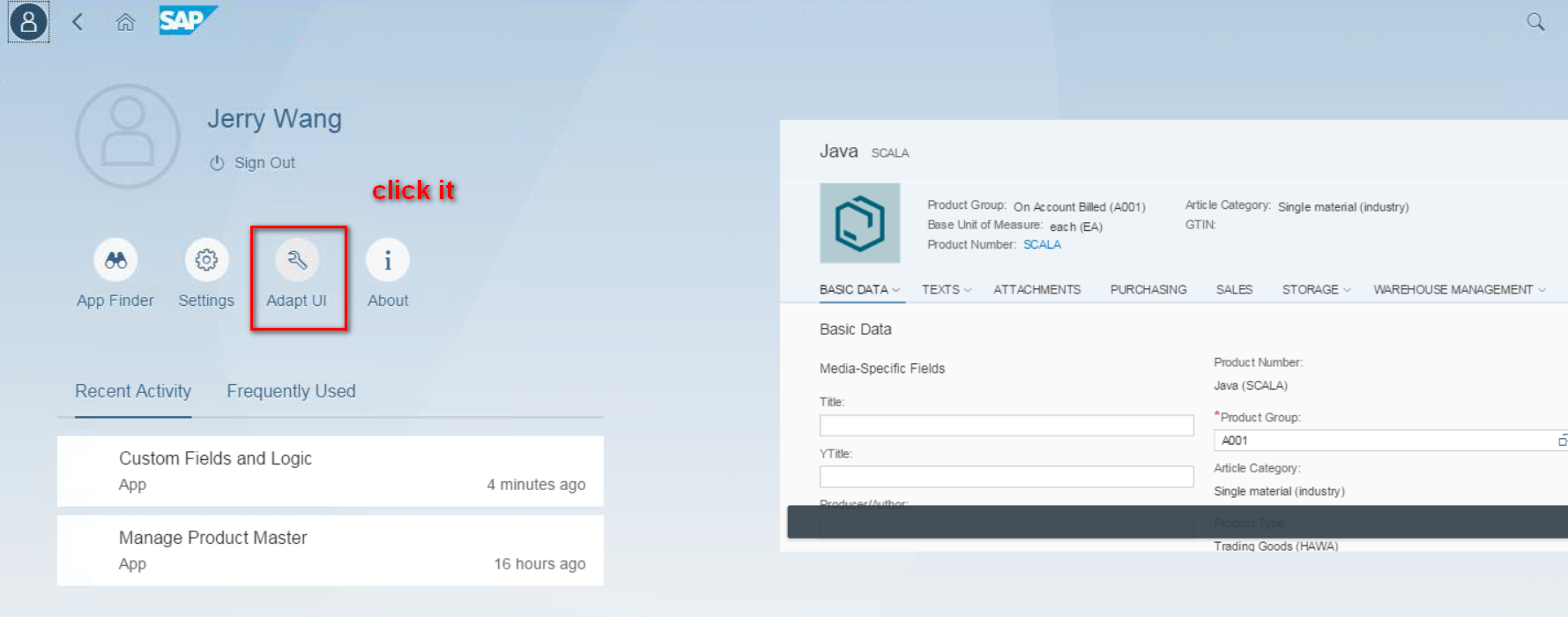Click into the Title input field
This screenshot has width=1568, height=617.
coord(1007,426)
